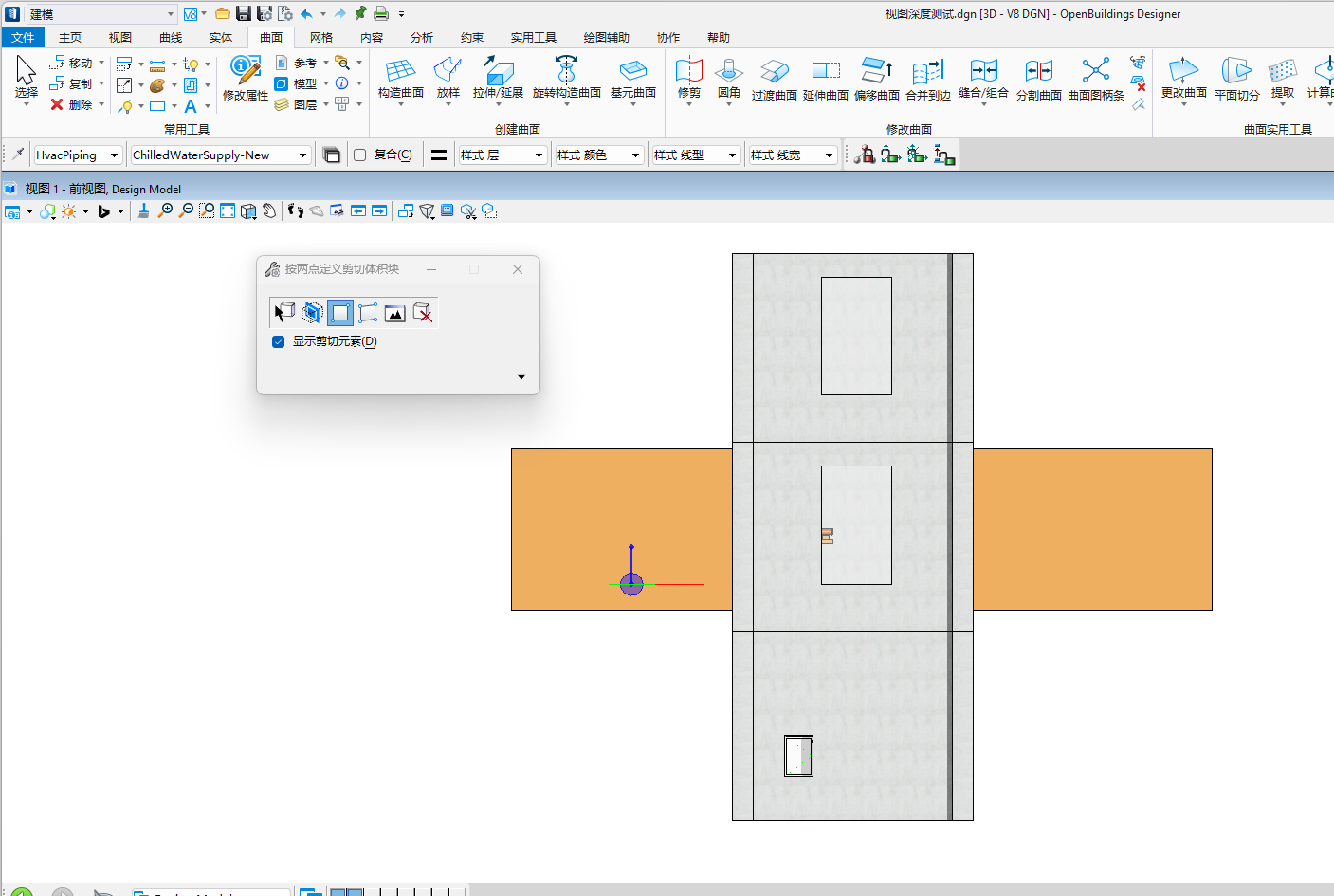The height and width of the screenshot is (896, 1334).
Task: Select the 修剪 (Trim) surface tool
Action: coord(688,71)
